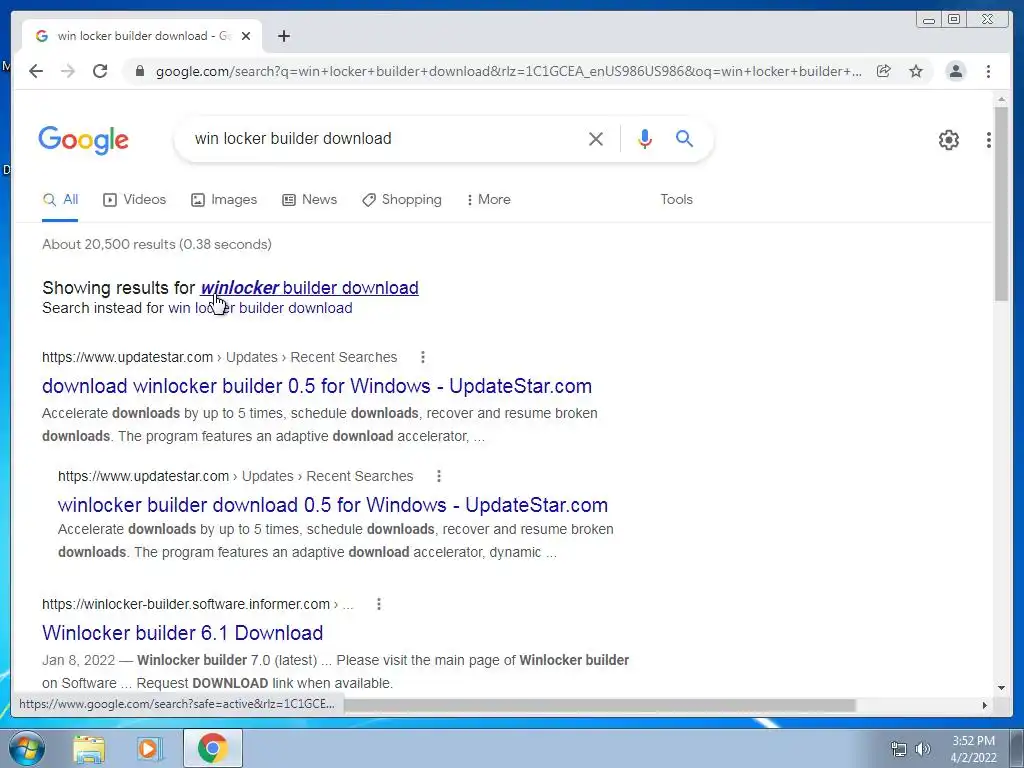
Task: Open the volume speaker tray icon
Action: (x=923, y=749)
